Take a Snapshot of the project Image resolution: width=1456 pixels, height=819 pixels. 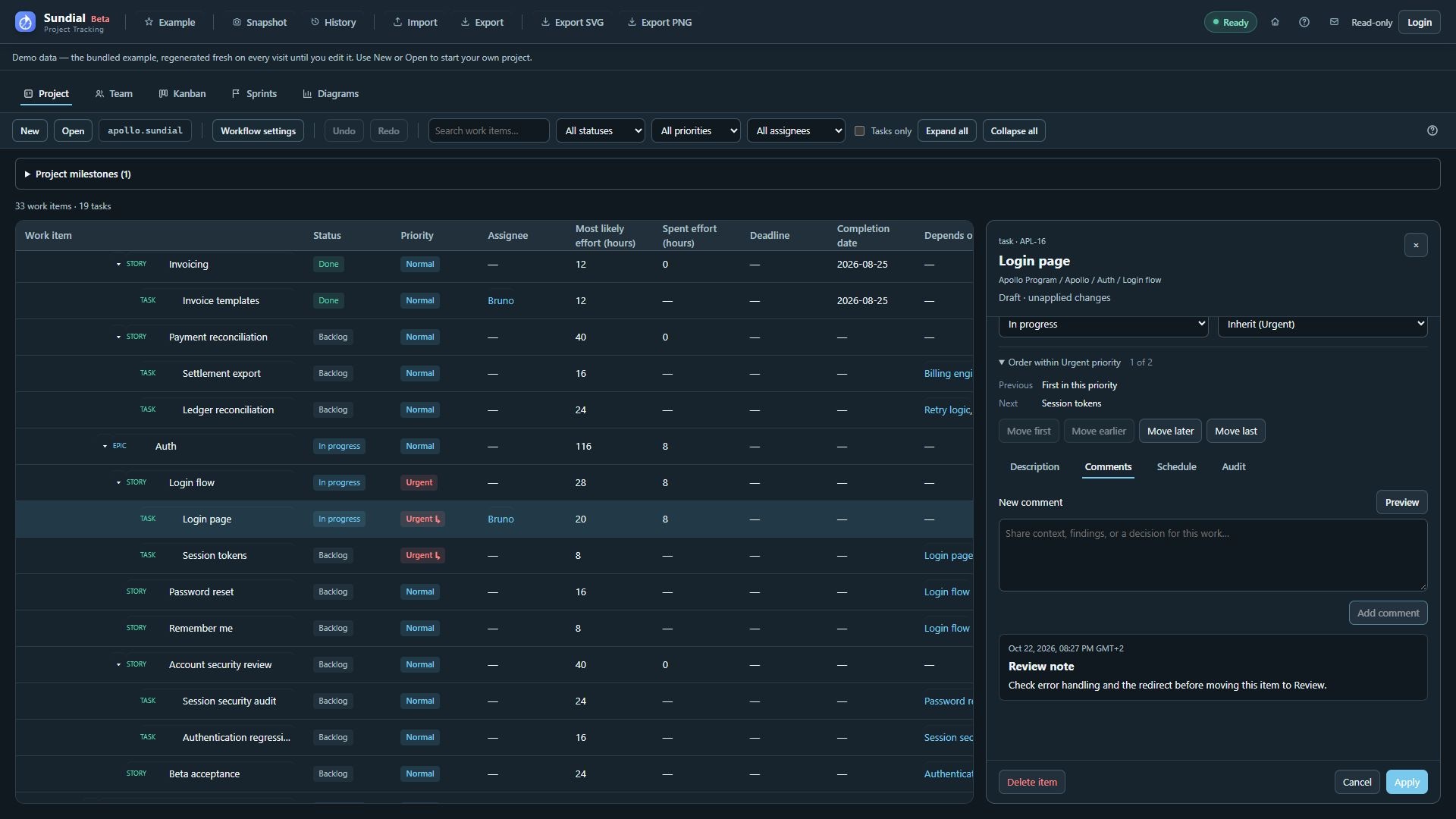coord(259,22)
